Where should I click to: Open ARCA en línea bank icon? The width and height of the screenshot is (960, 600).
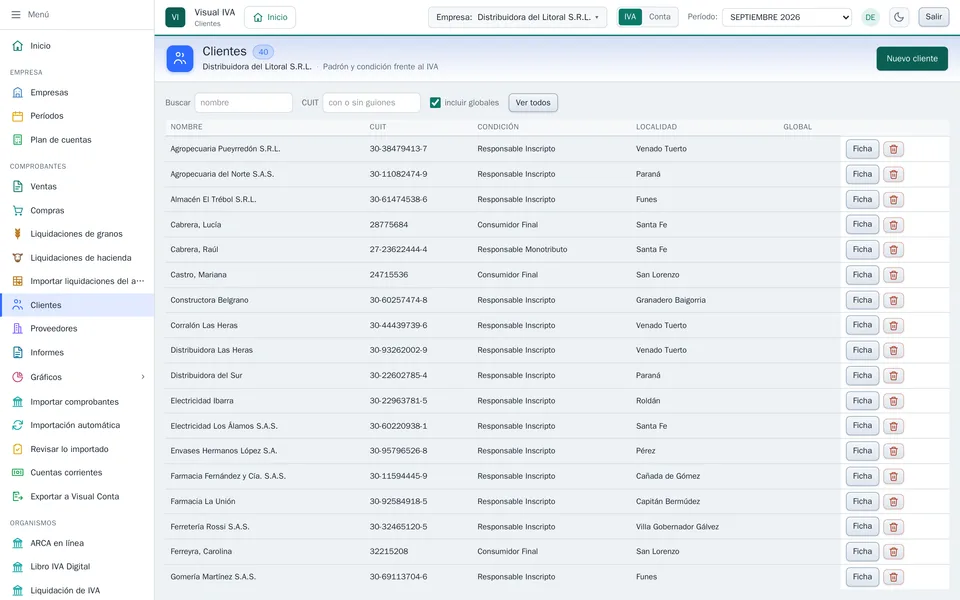(x=18, y=543)
